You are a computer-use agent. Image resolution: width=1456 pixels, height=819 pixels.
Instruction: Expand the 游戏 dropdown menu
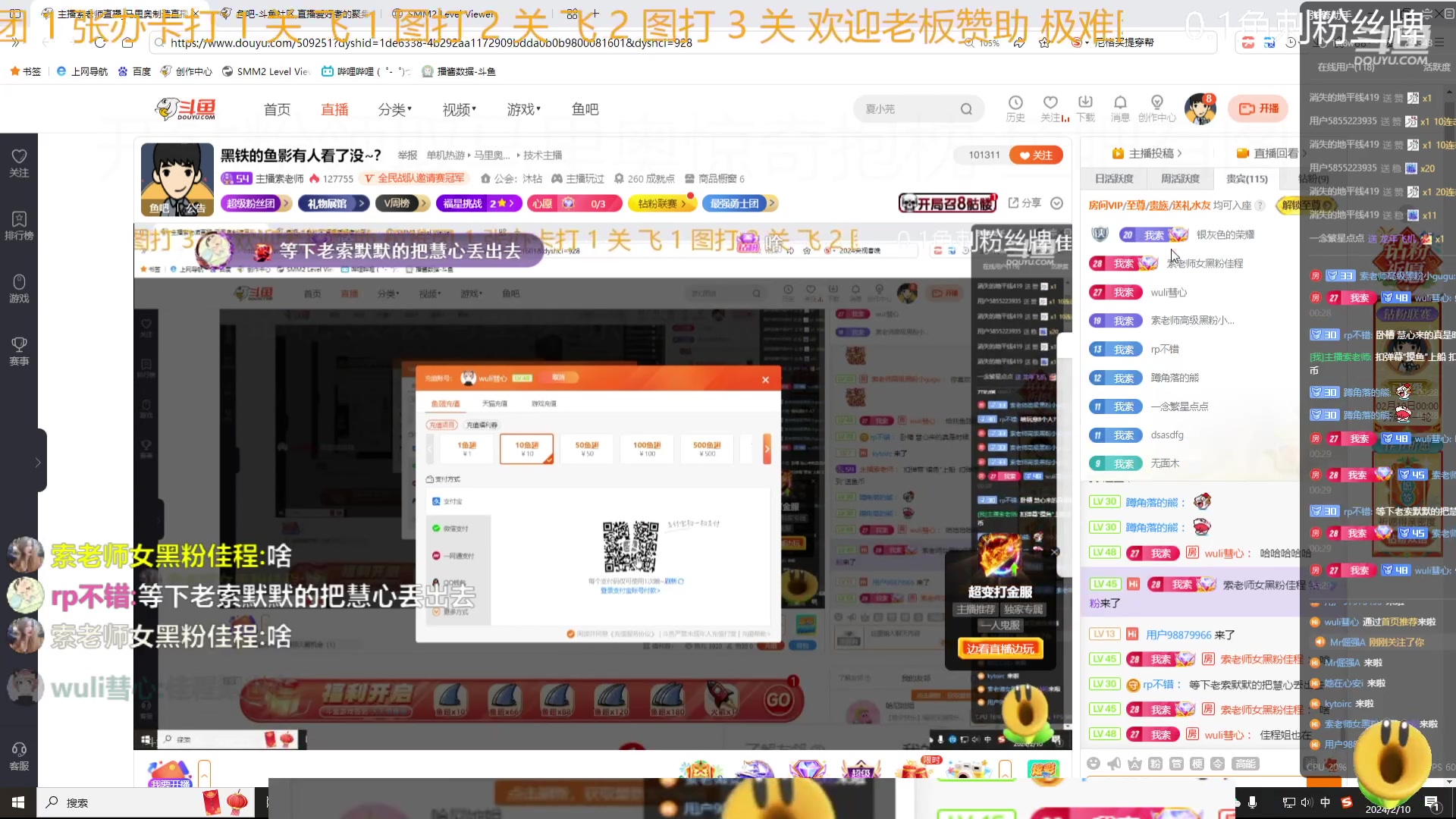pyautogui.click(x=523, y=109)
